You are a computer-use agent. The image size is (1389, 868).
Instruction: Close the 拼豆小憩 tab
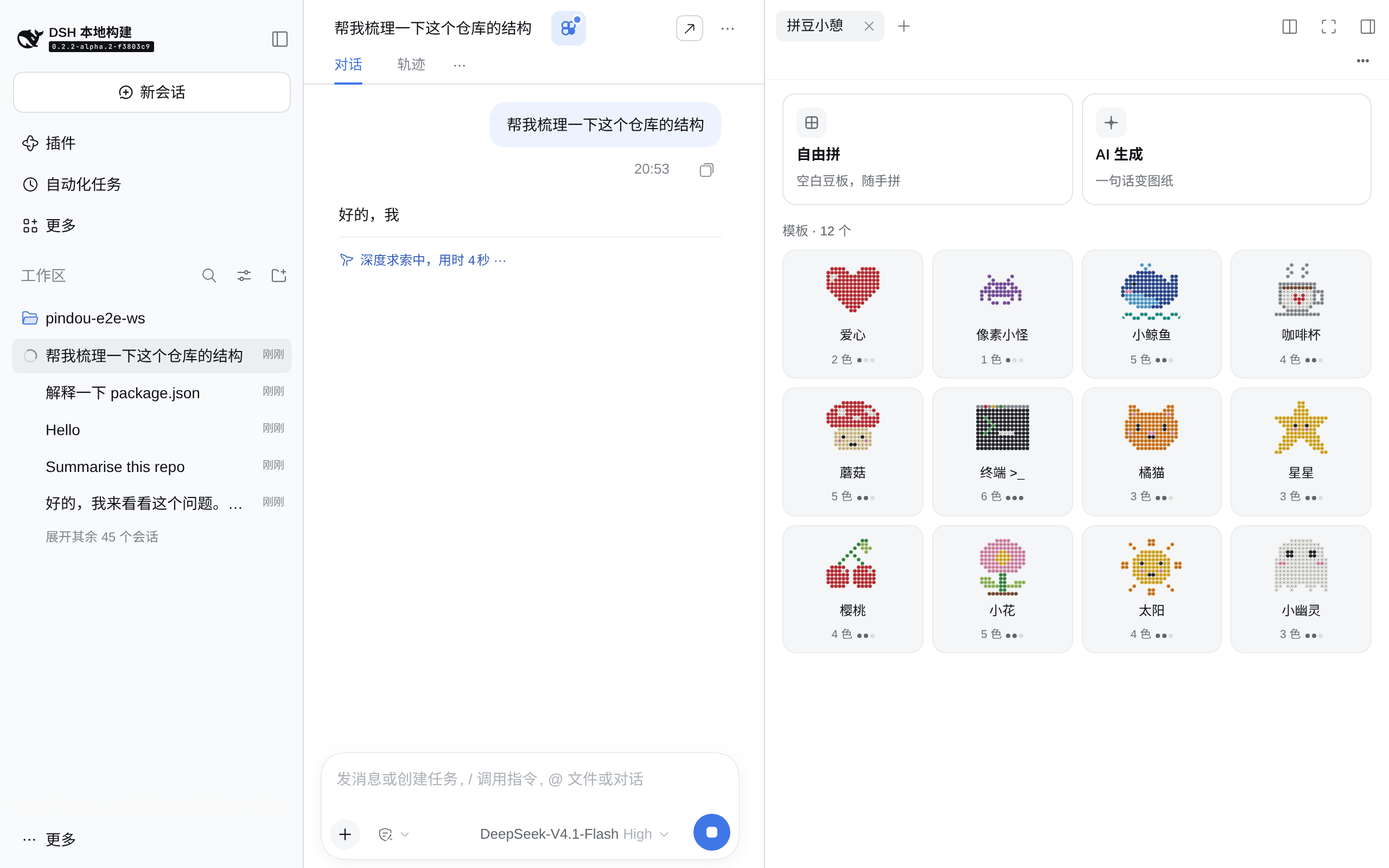point(869,26)
